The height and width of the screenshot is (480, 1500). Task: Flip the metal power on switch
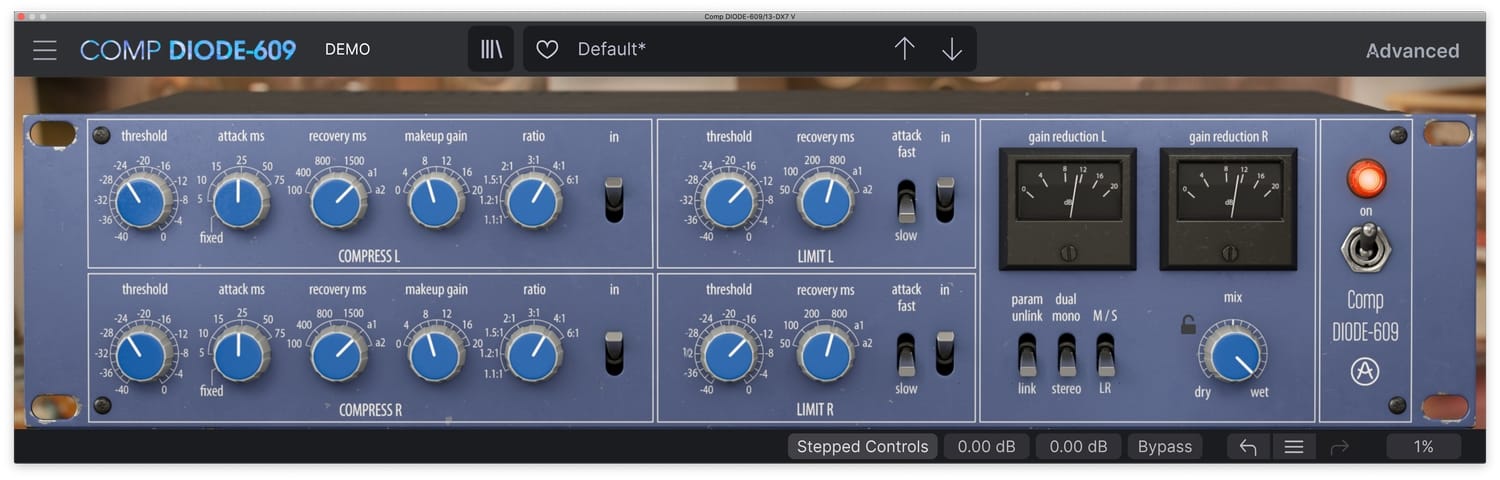(x=1366, y=247)
